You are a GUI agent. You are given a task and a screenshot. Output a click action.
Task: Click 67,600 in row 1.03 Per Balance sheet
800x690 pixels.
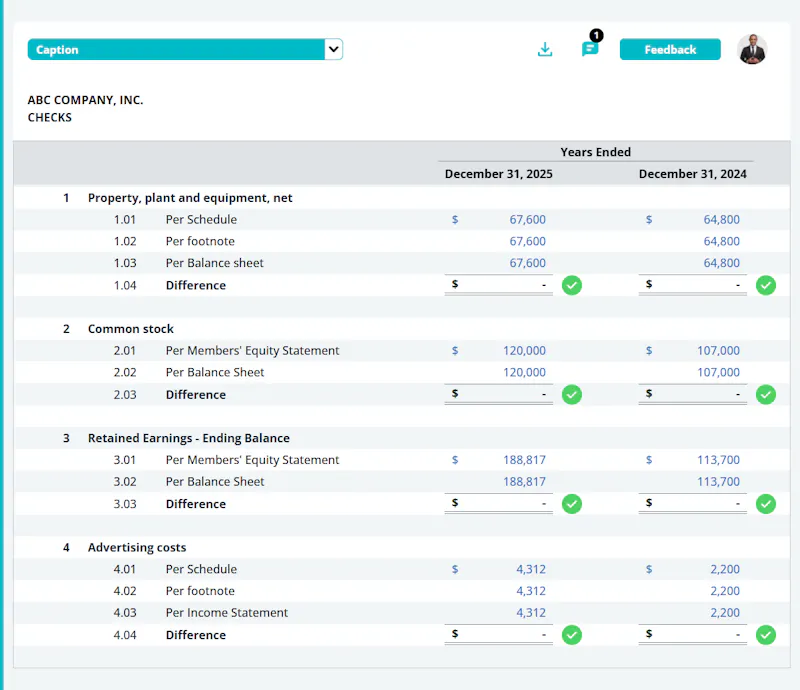coord(528,263)
